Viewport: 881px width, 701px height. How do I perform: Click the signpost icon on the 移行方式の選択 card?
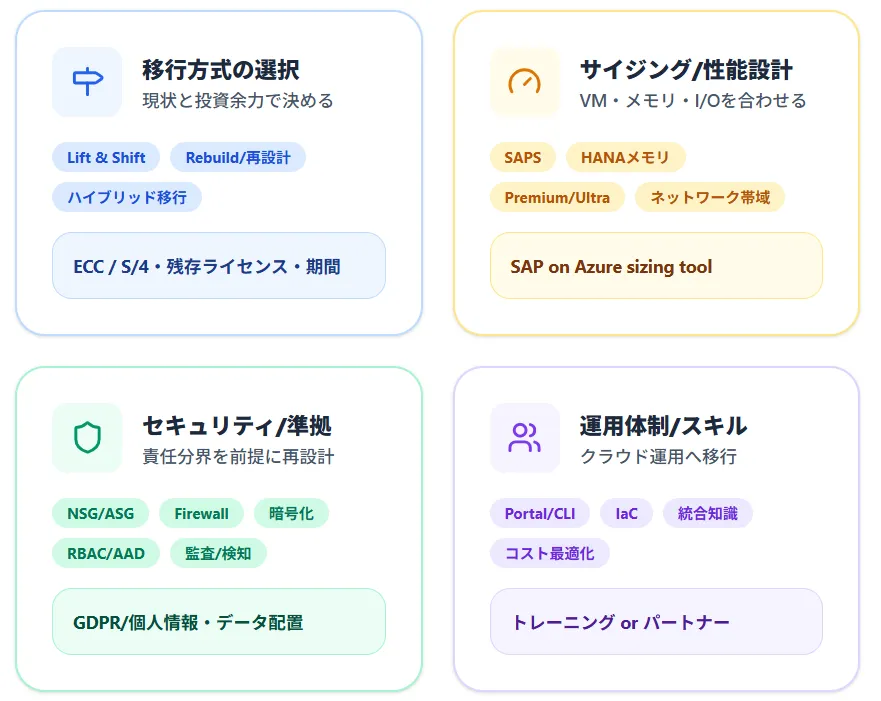tap(85, 82)
